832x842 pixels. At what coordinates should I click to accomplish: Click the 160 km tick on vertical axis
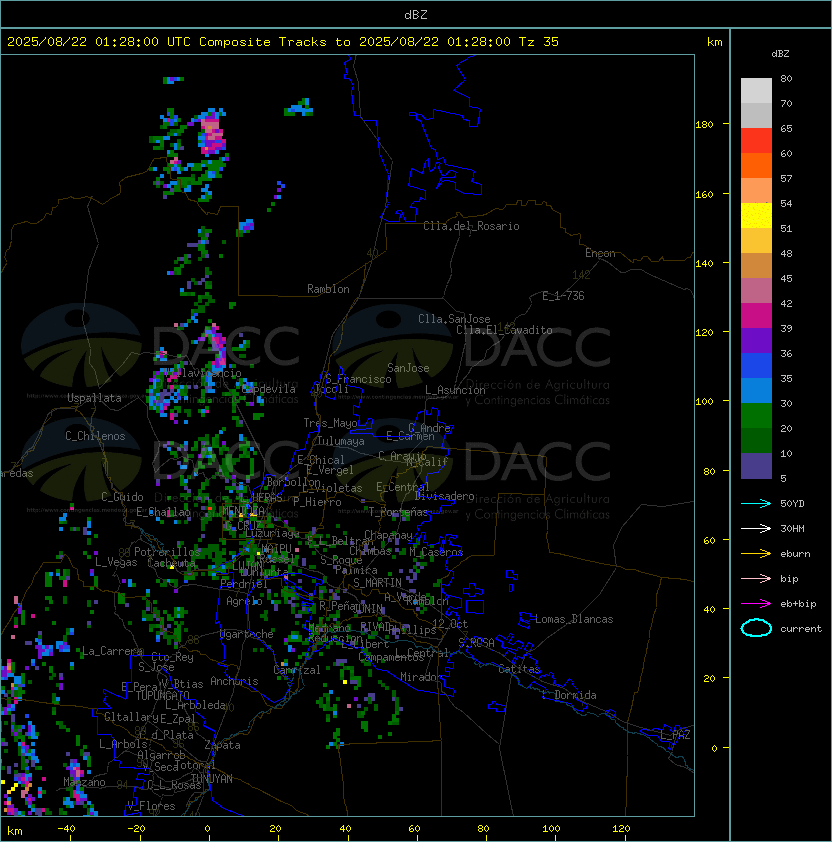[704, 194]
